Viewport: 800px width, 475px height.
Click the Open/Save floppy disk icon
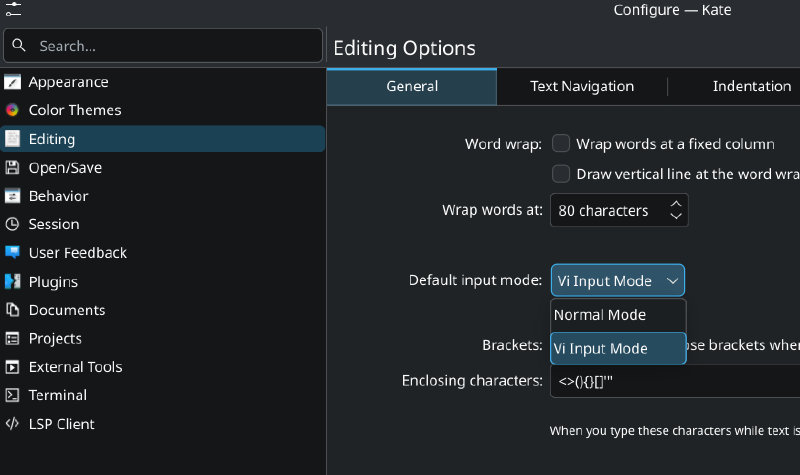click(12, 167)
